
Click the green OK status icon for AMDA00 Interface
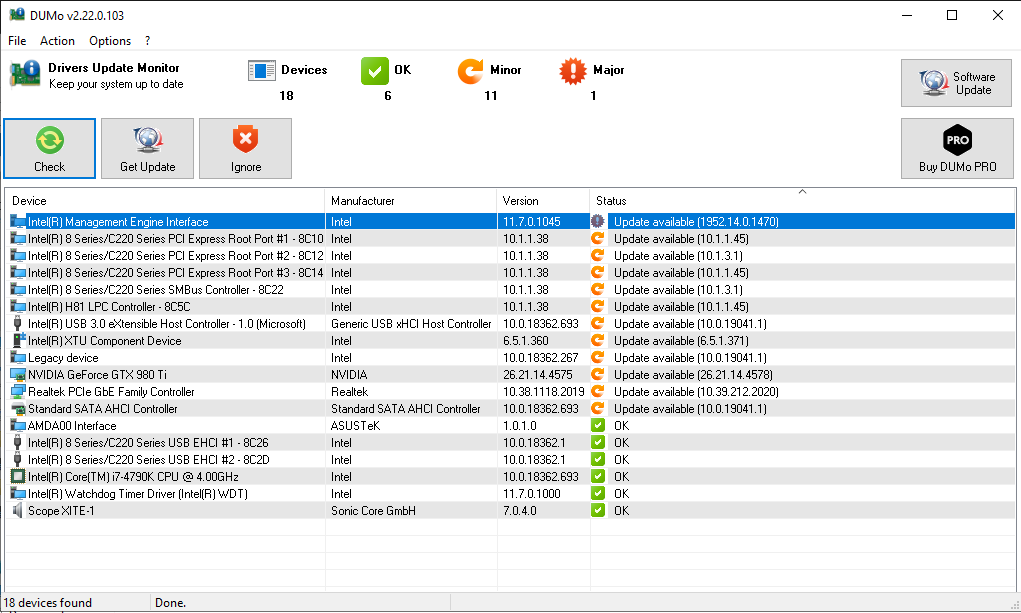tap(598, 426)
